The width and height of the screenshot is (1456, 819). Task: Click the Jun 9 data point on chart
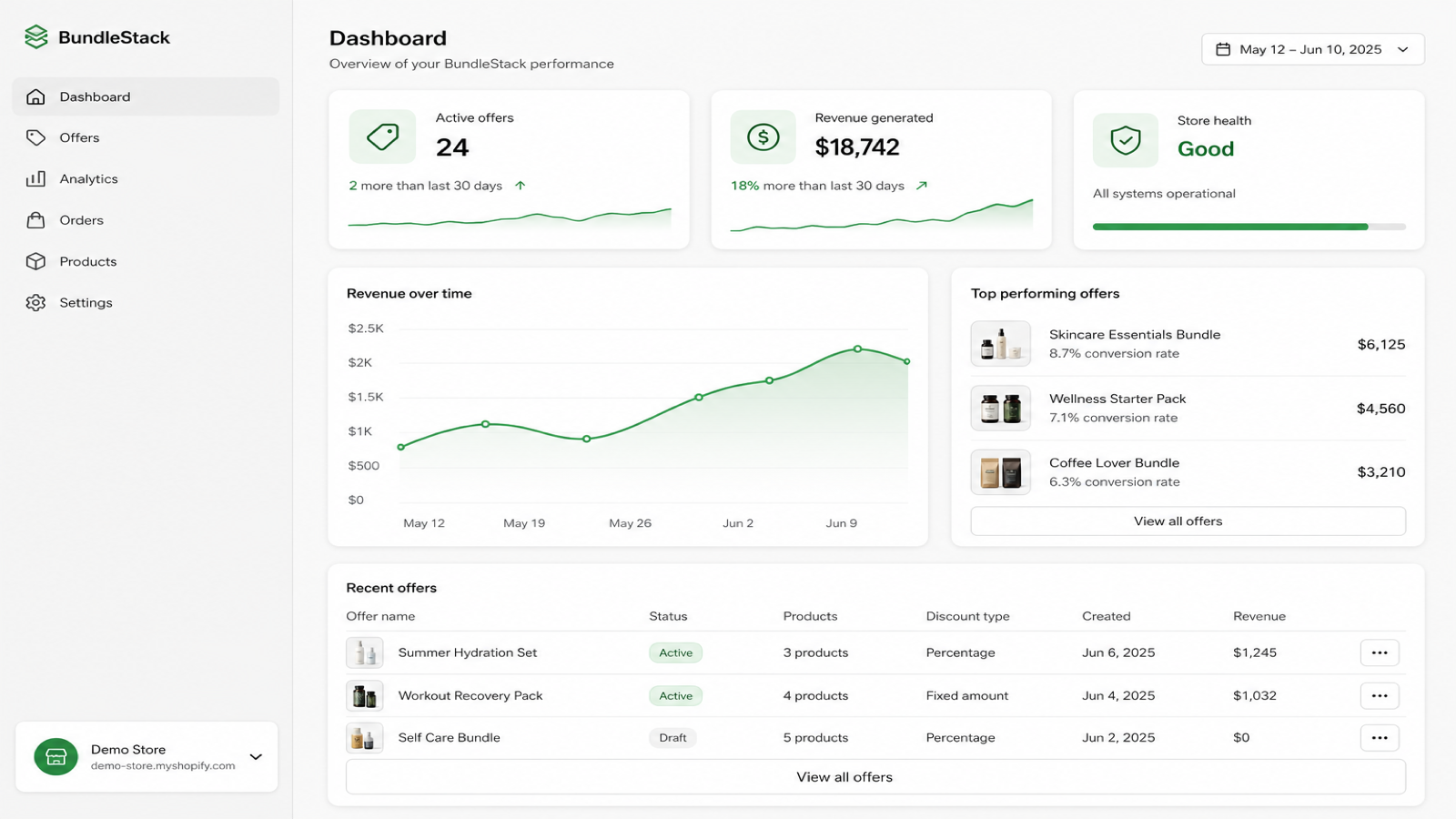point(857,349)
